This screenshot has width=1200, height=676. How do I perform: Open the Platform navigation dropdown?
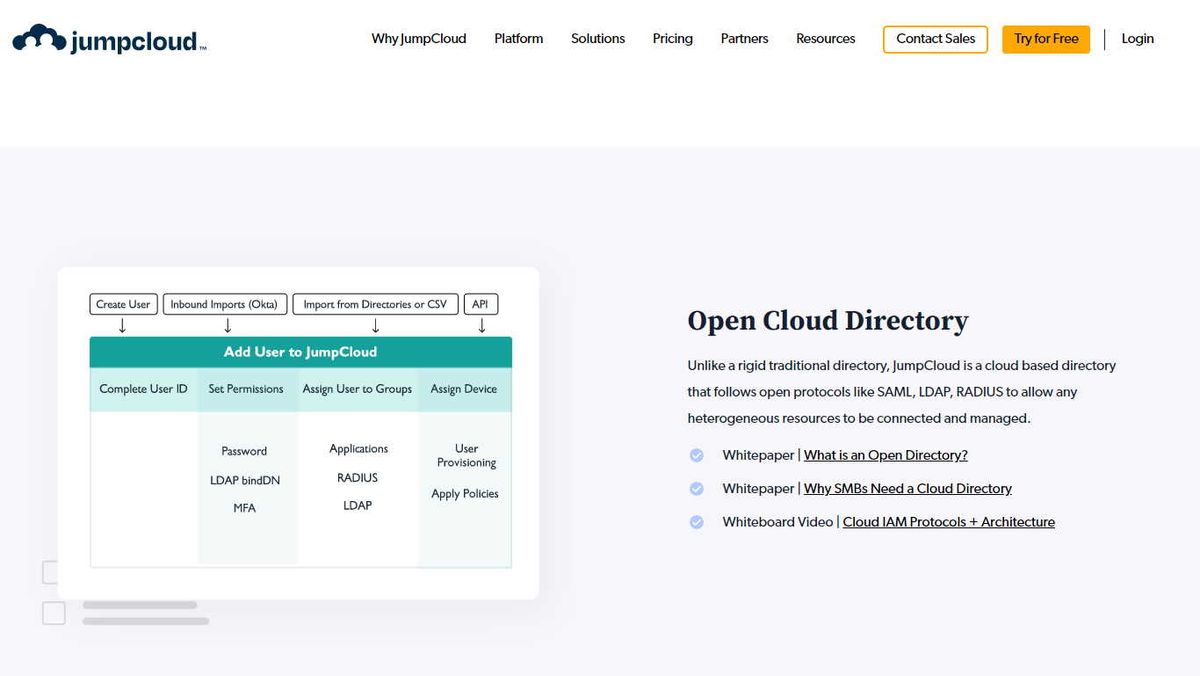(518, 38)
